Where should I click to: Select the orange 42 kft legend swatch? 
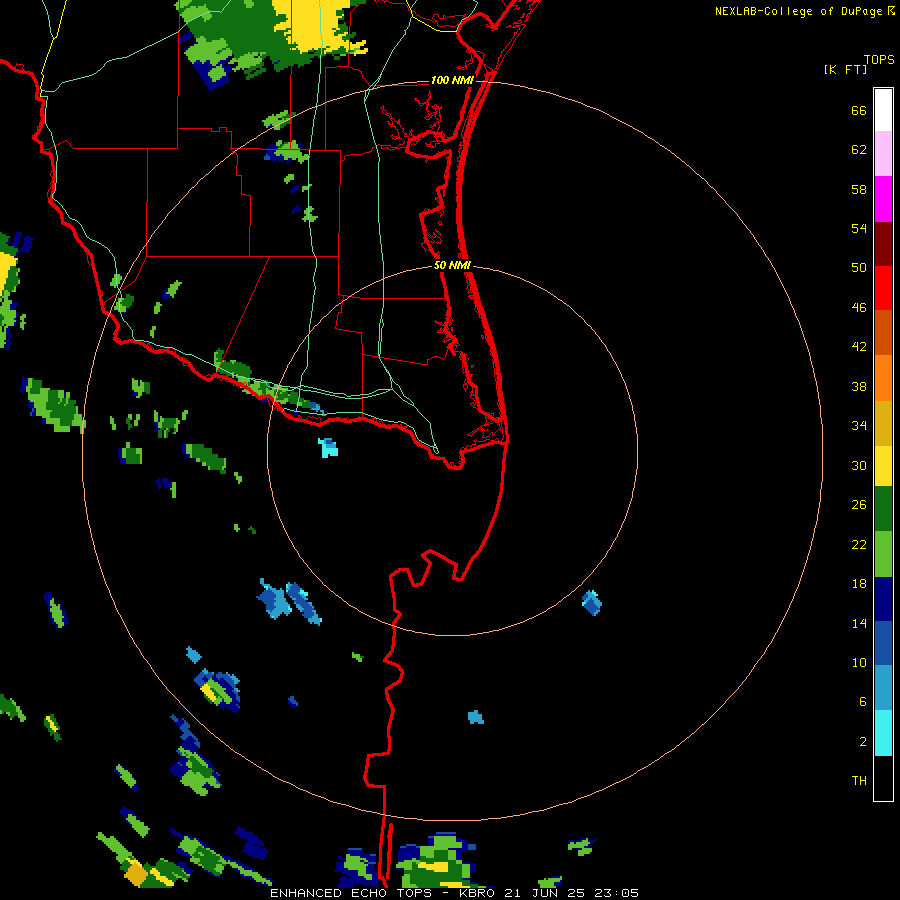coord(883,378)
